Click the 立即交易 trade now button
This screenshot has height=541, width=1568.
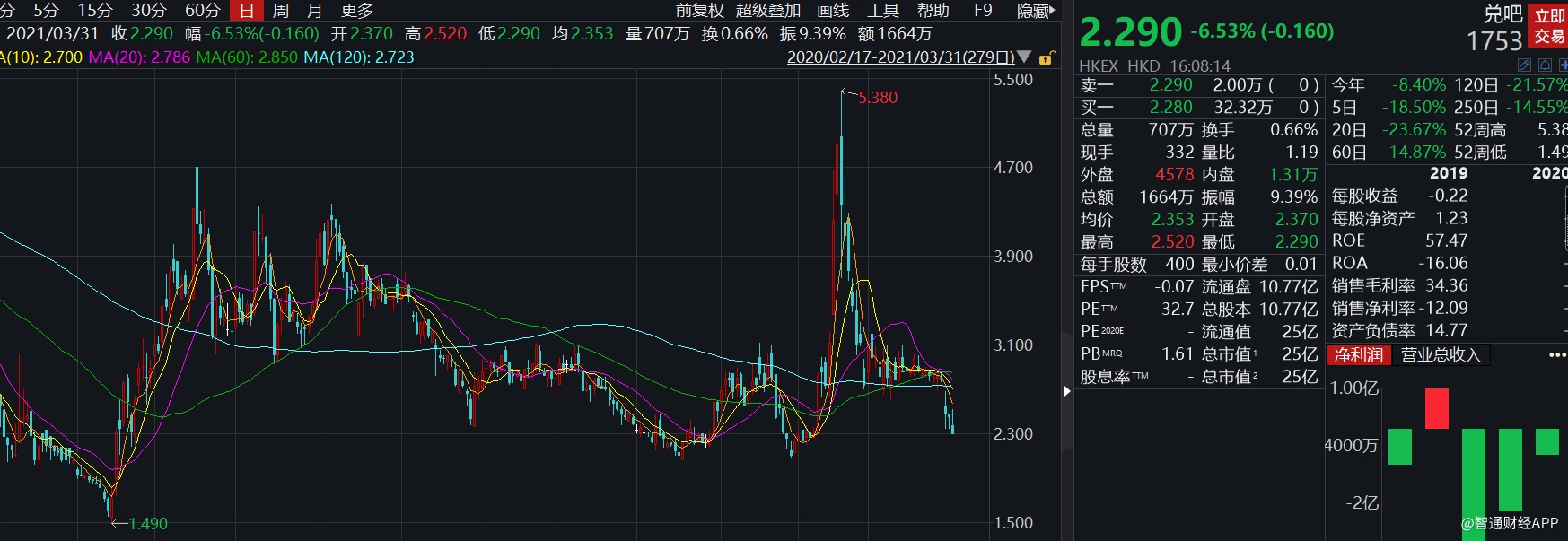tap(1548, 26)
